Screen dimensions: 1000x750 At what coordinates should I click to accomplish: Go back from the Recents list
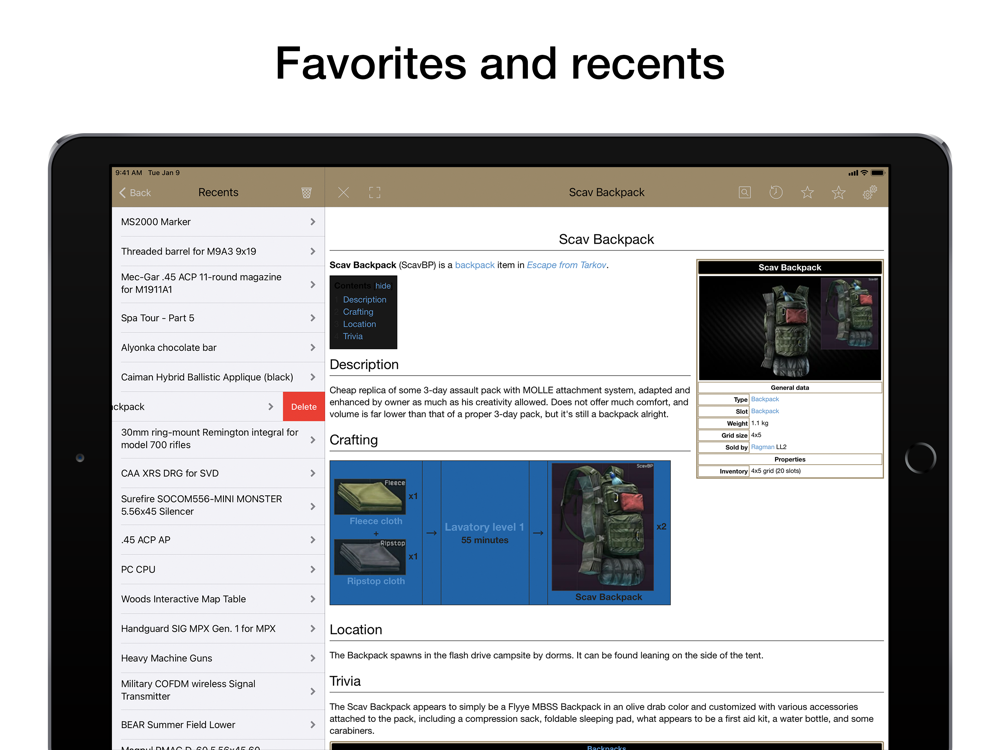point(135,193)
